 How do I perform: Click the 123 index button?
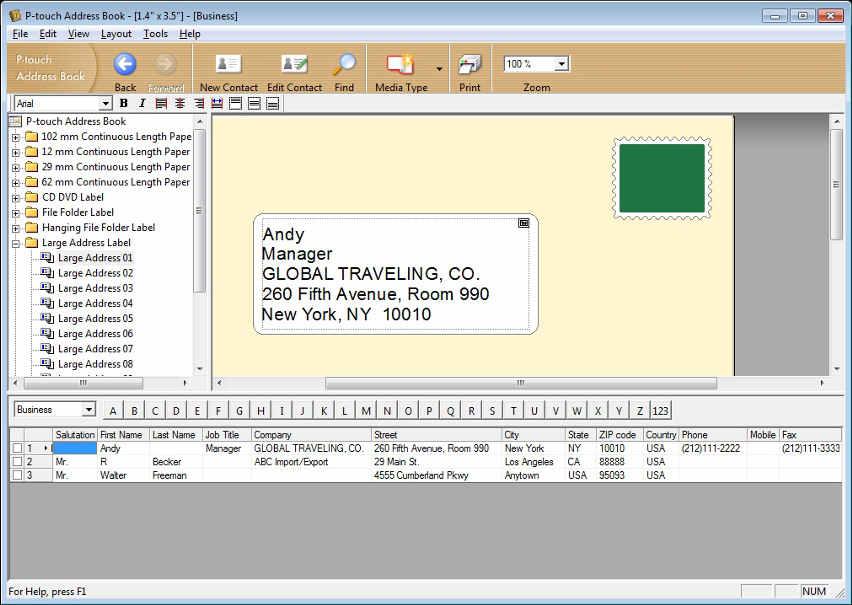(661, 410)
